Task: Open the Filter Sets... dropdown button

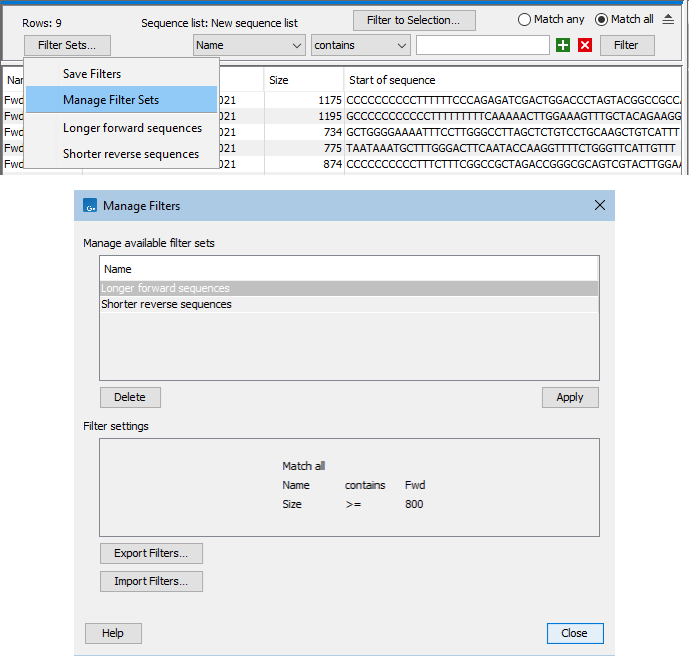Action: pos(67,45)
